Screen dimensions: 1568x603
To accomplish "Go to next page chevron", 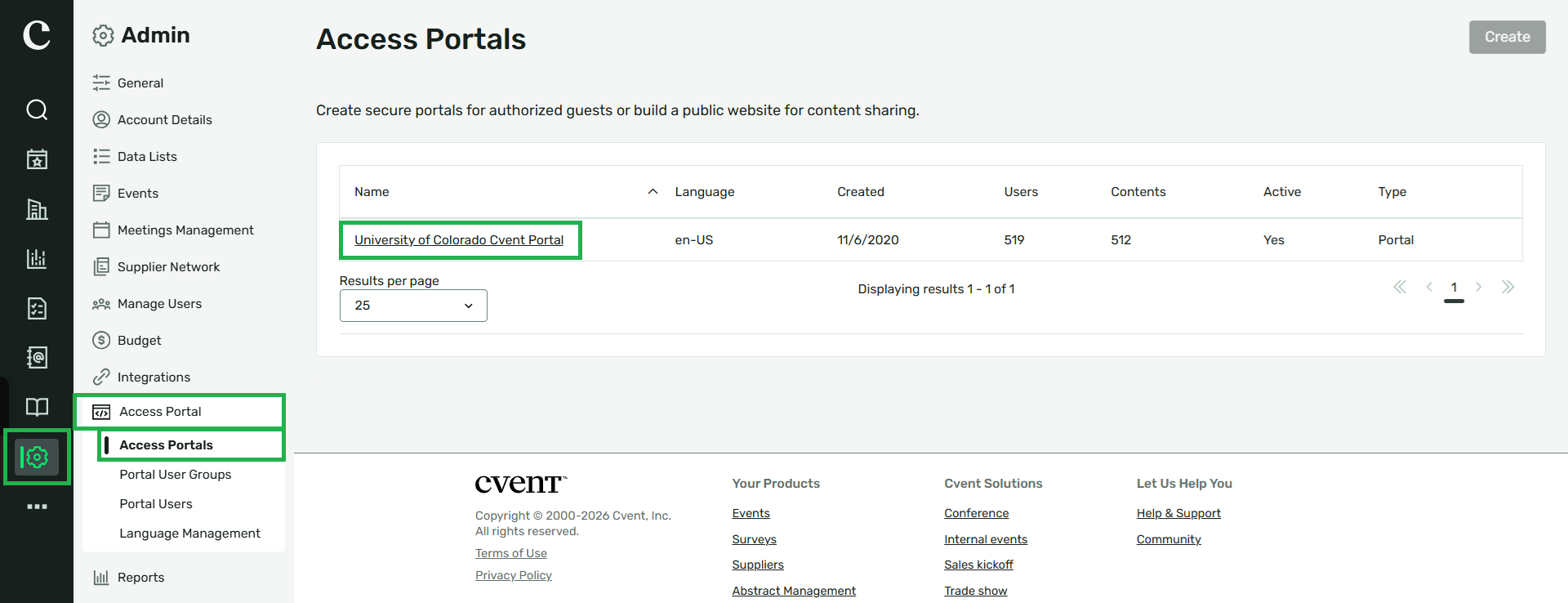I will pos(1478,287).
